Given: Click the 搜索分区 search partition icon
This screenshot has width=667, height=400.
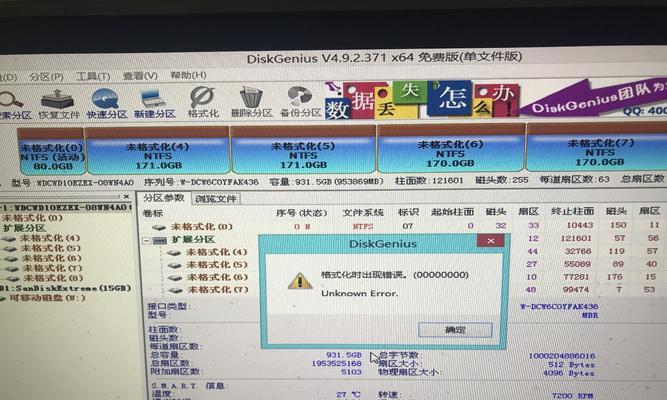Looking at the screenshot, I should tap(14, 105).
